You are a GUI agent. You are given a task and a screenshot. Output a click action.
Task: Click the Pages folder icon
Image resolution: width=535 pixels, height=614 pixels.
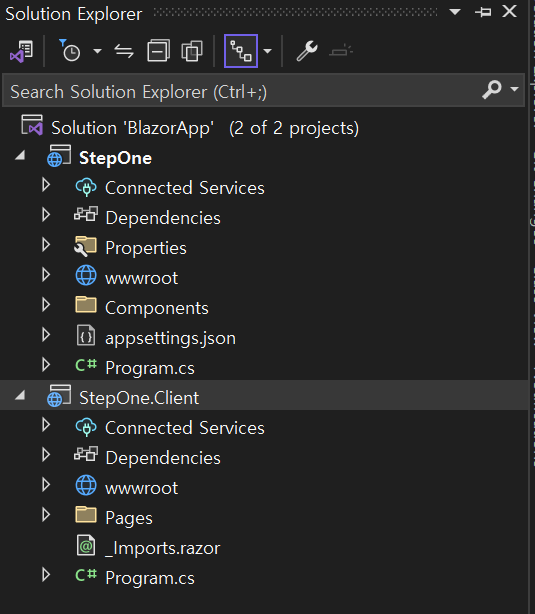click(x=86, y=515)
